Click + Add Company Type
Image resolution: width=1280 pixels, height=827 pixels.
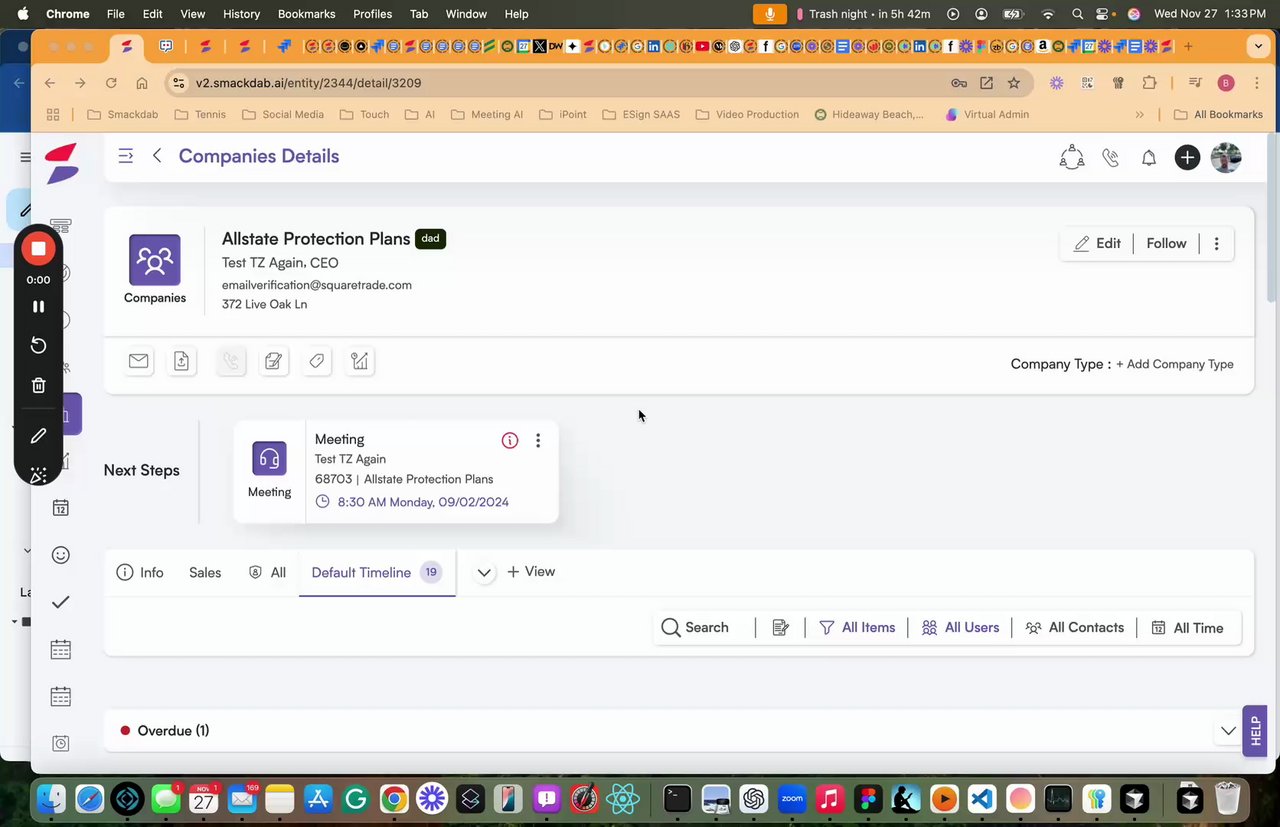[1175, 364]
